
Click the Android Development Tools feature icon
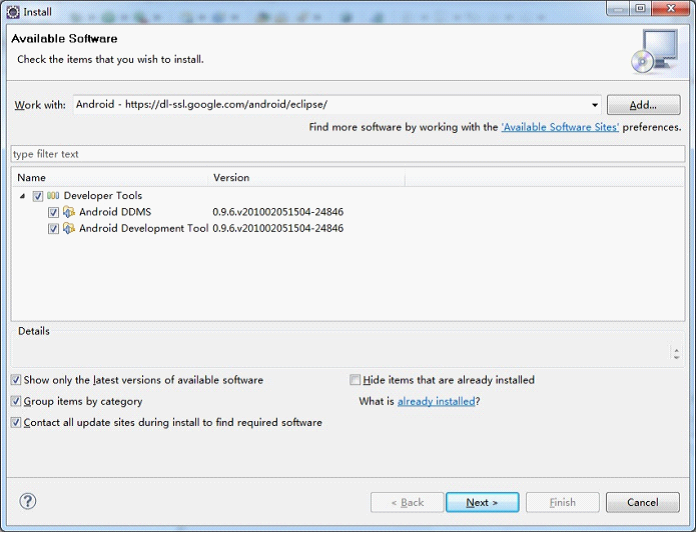(x=69, y=229)
